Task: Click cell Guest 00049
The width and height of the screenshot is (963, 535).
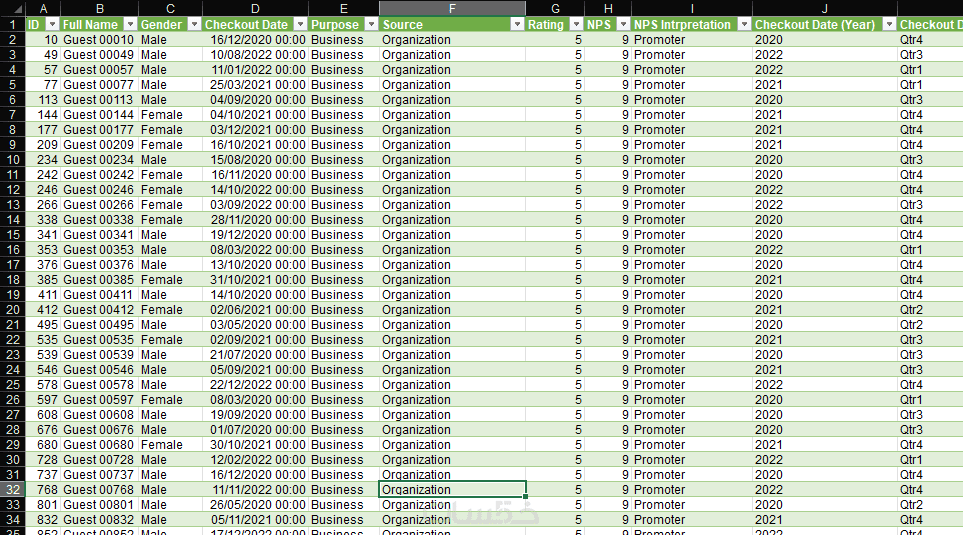Action: [98, 55]
